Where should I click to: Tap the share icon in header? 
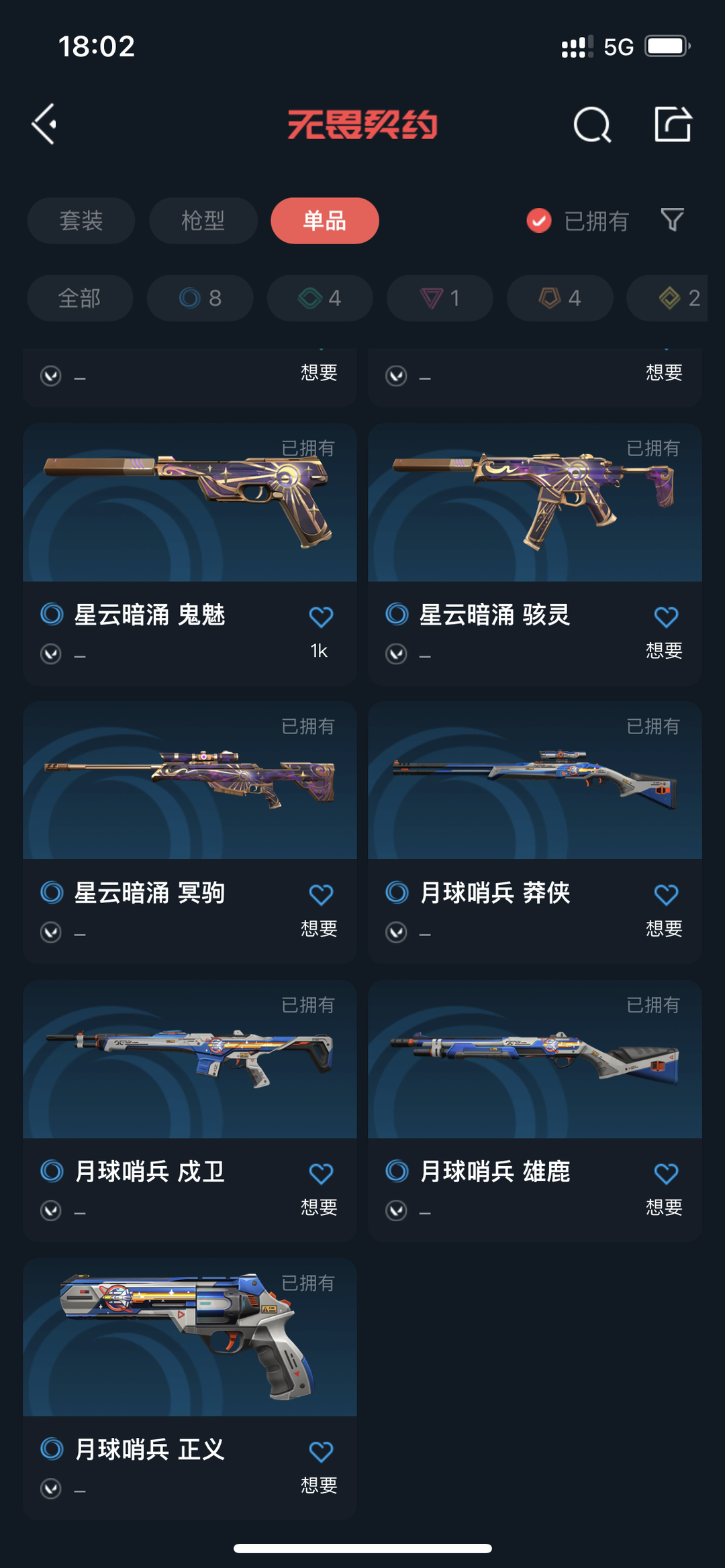673,124
